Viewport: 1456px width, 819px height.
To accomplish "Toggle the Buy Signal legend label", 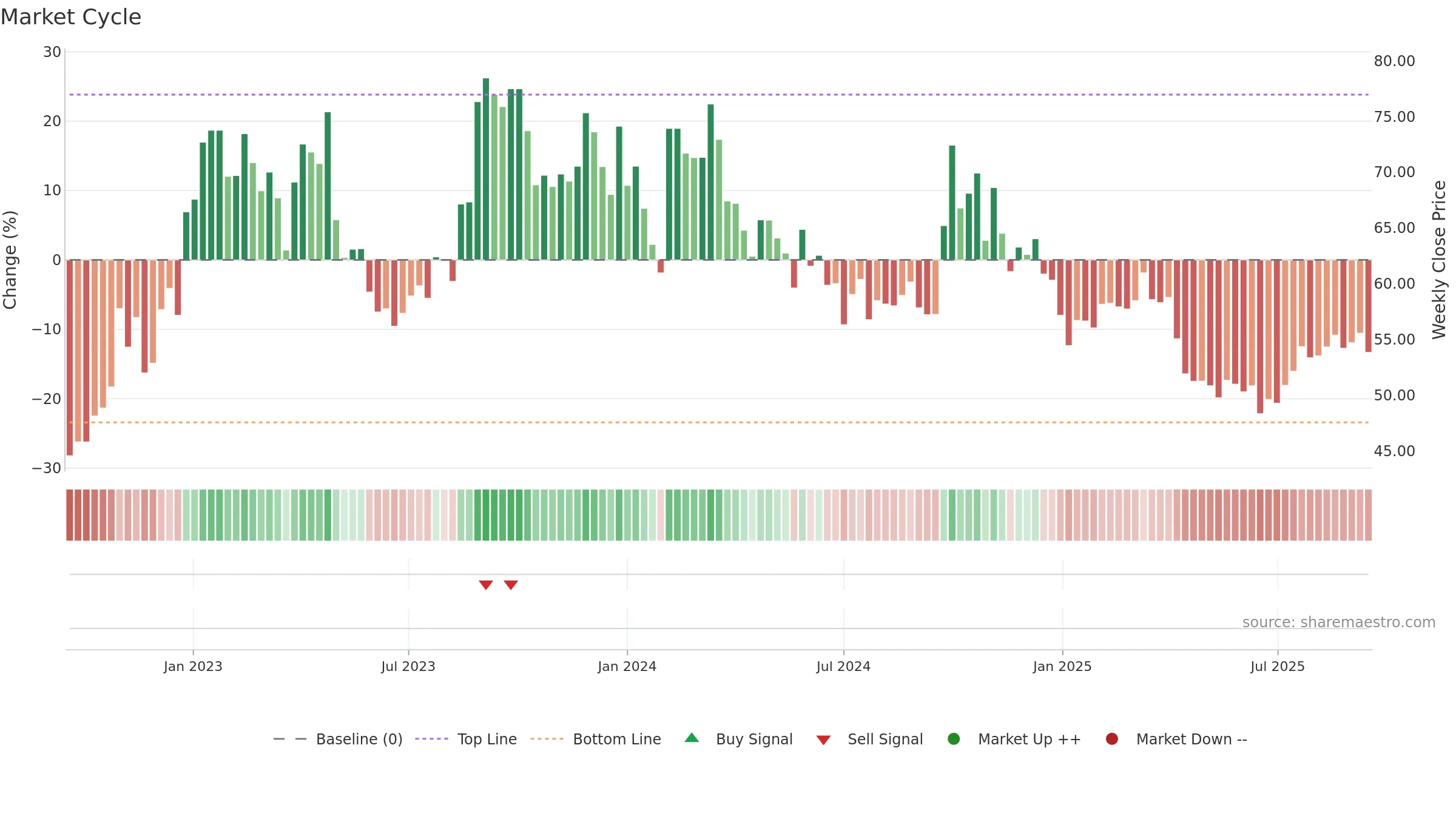I will [x=754, y=739].
